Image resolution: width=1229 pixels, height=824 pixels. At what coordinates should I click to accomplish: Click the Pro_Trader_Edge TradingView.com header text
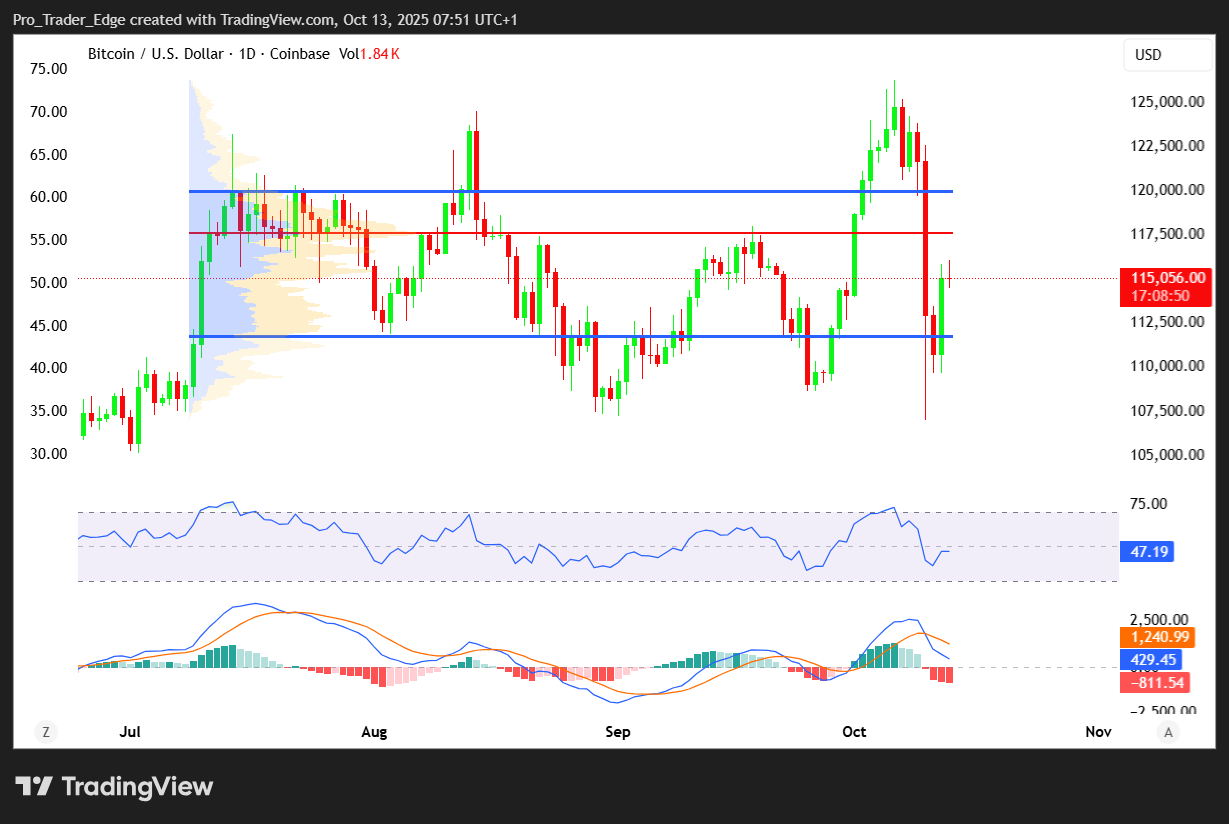[x=265, y=20]
